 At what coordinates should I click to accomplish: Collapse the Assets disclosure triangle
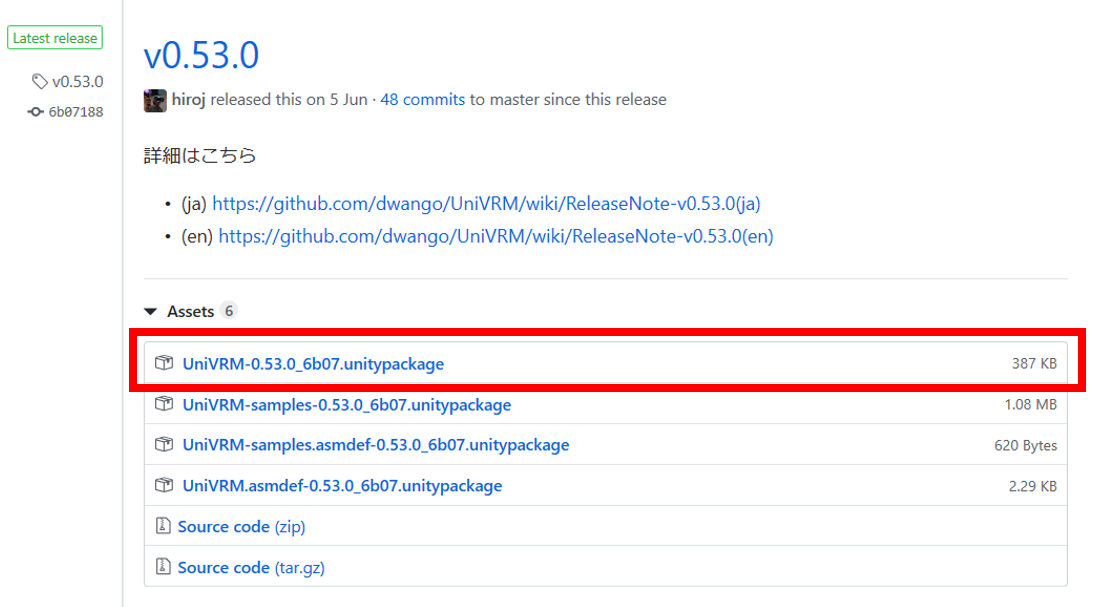[151, 312]
